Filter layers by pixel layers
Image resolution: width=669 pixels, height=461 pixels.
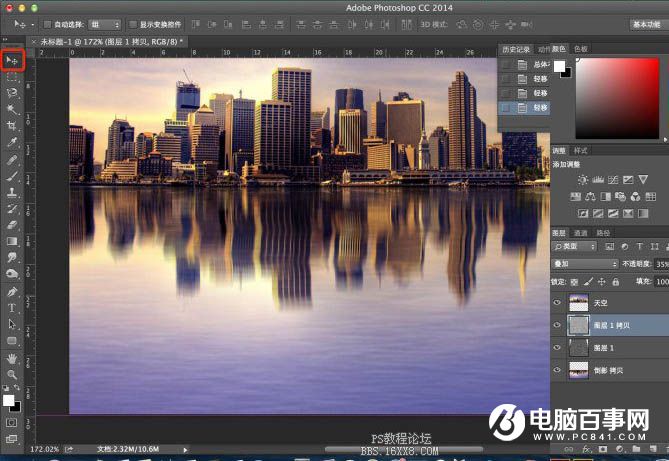610,246
